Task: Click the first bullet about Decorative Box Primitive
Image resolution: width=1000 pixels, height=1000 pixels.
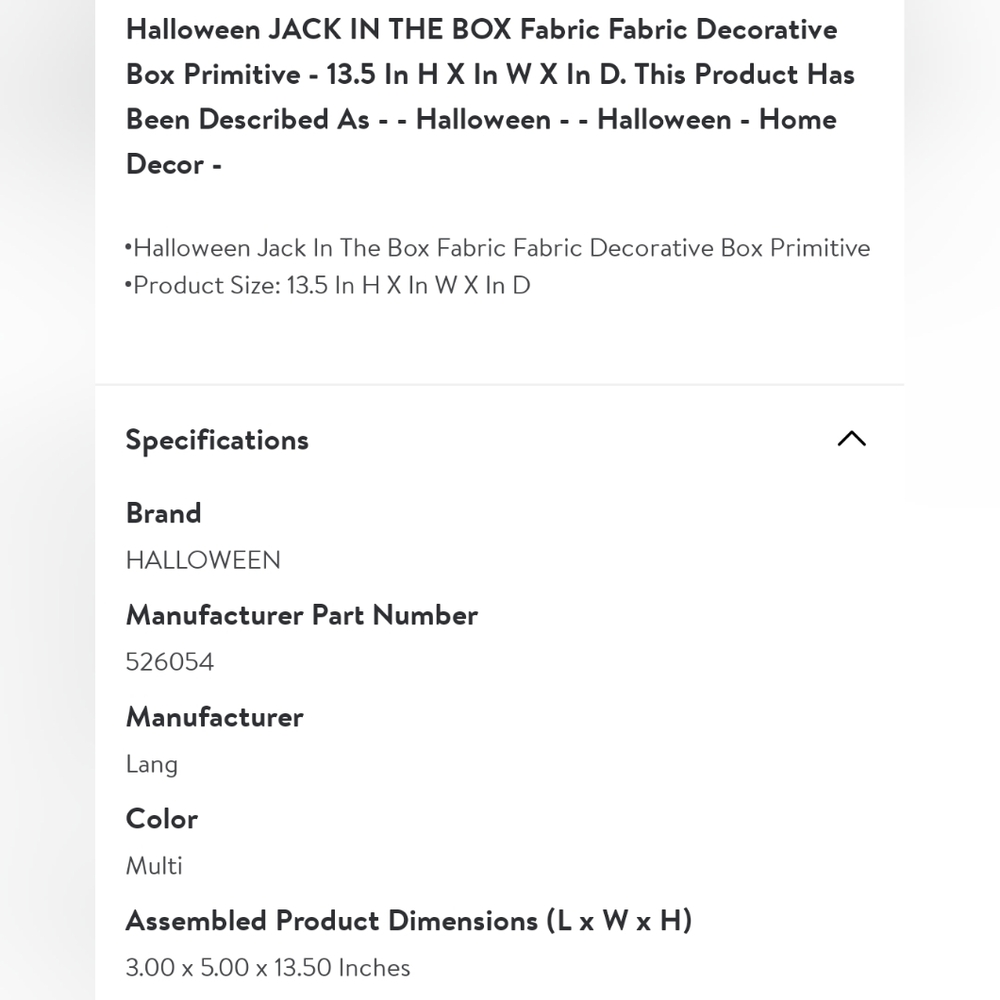Action: tap(497, 247)
